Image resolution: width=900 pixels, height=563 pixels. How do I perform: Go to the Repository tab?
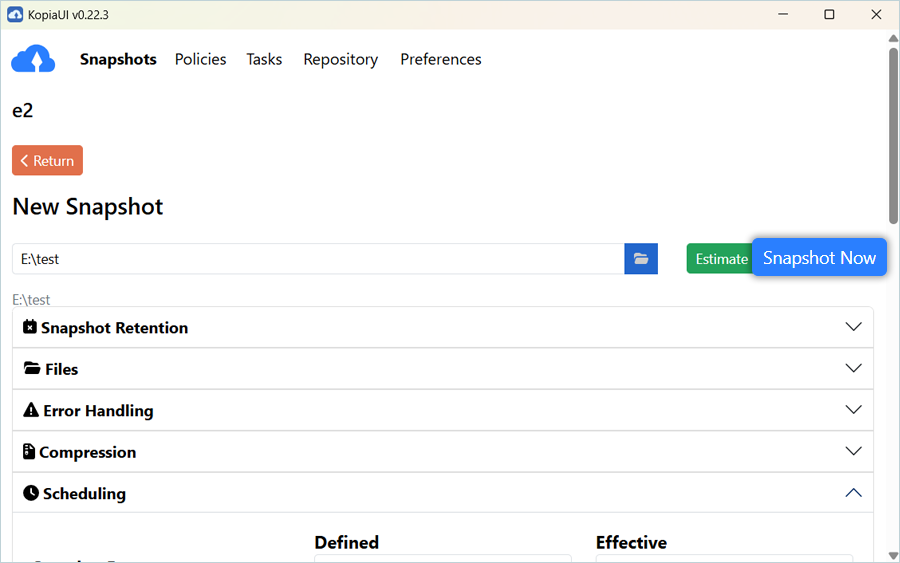pyautogui.click(x=340, y=60)
